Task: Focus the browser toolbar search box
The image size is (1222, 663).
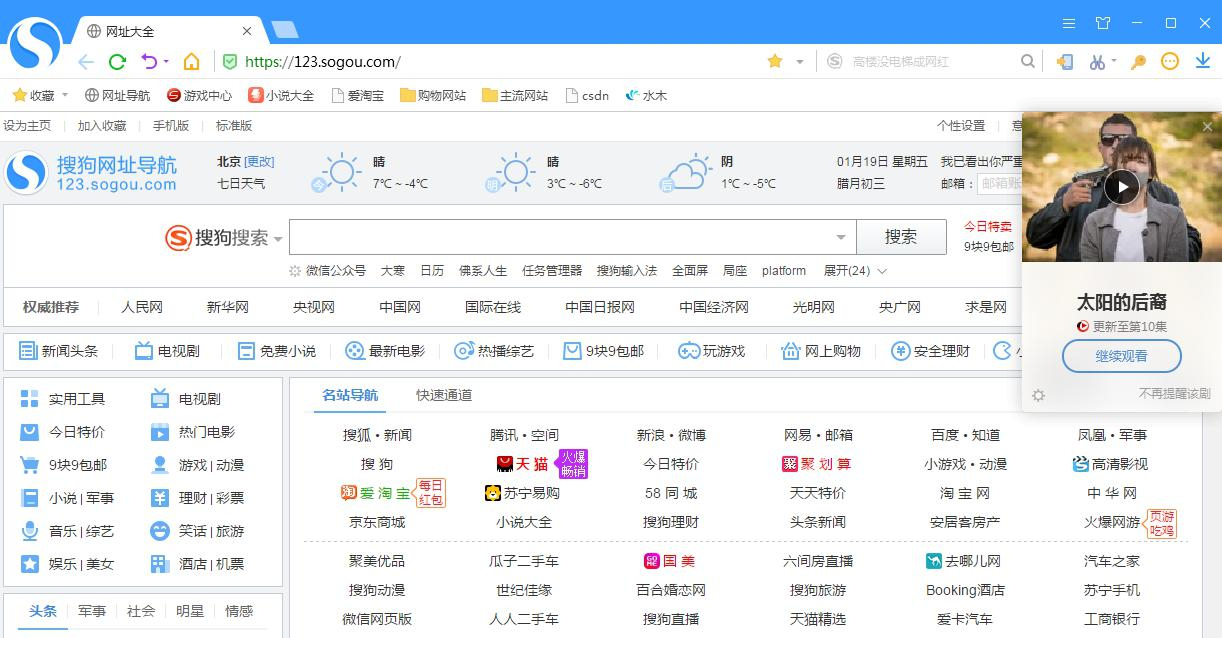Action: (932, 62)
